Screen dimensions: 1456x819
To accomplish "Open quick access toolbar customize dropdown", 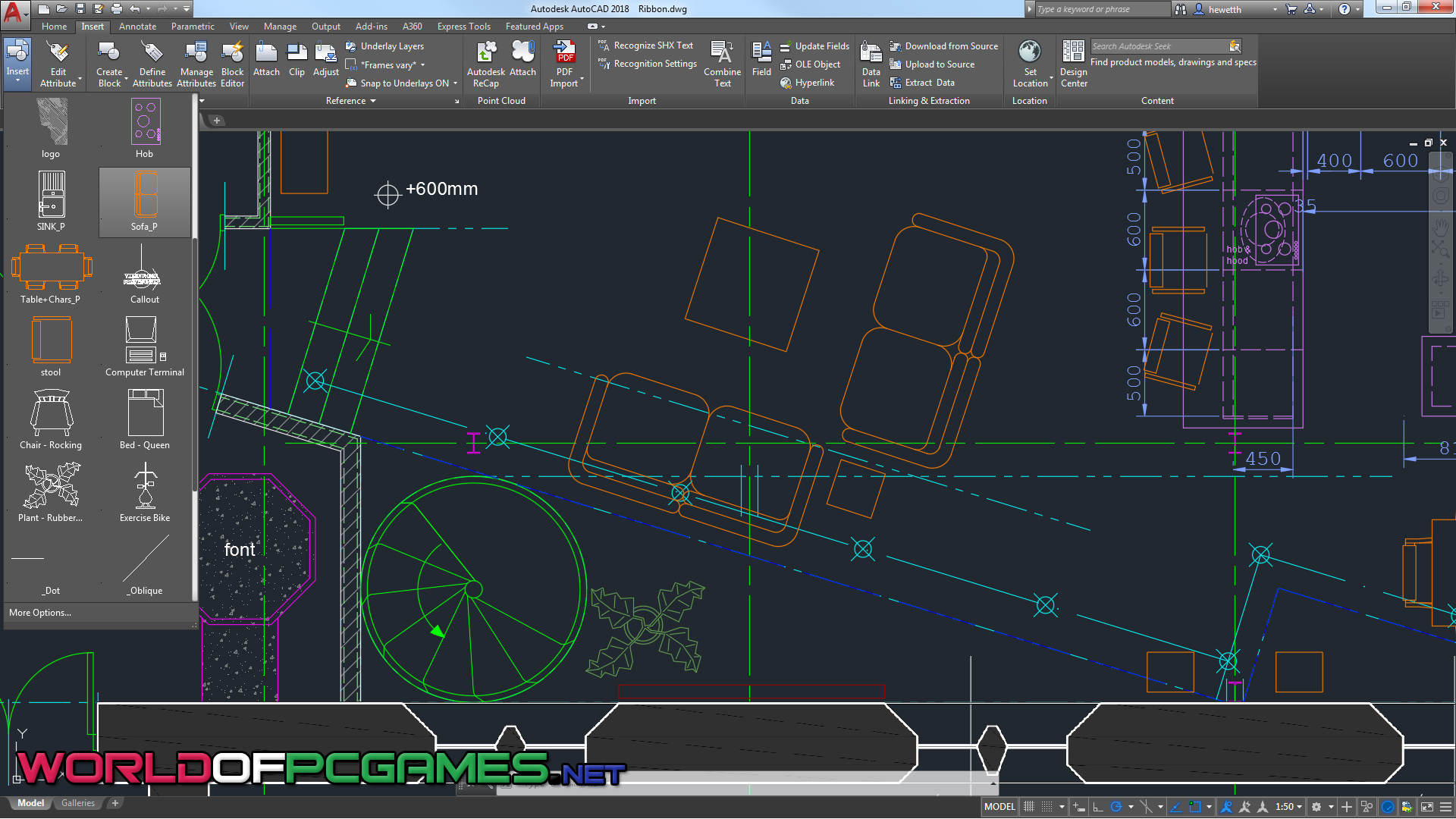I will pyautogui.click(x=187, y=9).
